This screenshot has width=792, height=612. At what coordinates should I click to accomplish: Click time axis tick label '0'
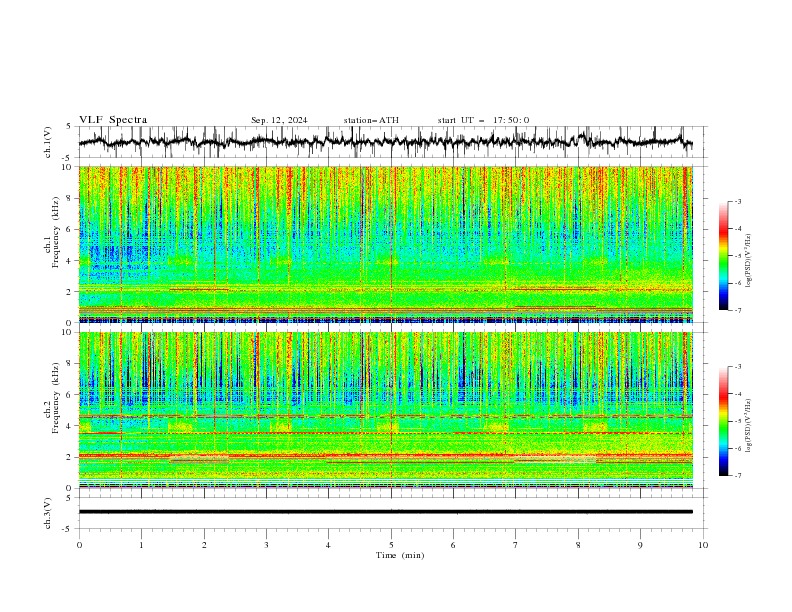pos(79,545)
